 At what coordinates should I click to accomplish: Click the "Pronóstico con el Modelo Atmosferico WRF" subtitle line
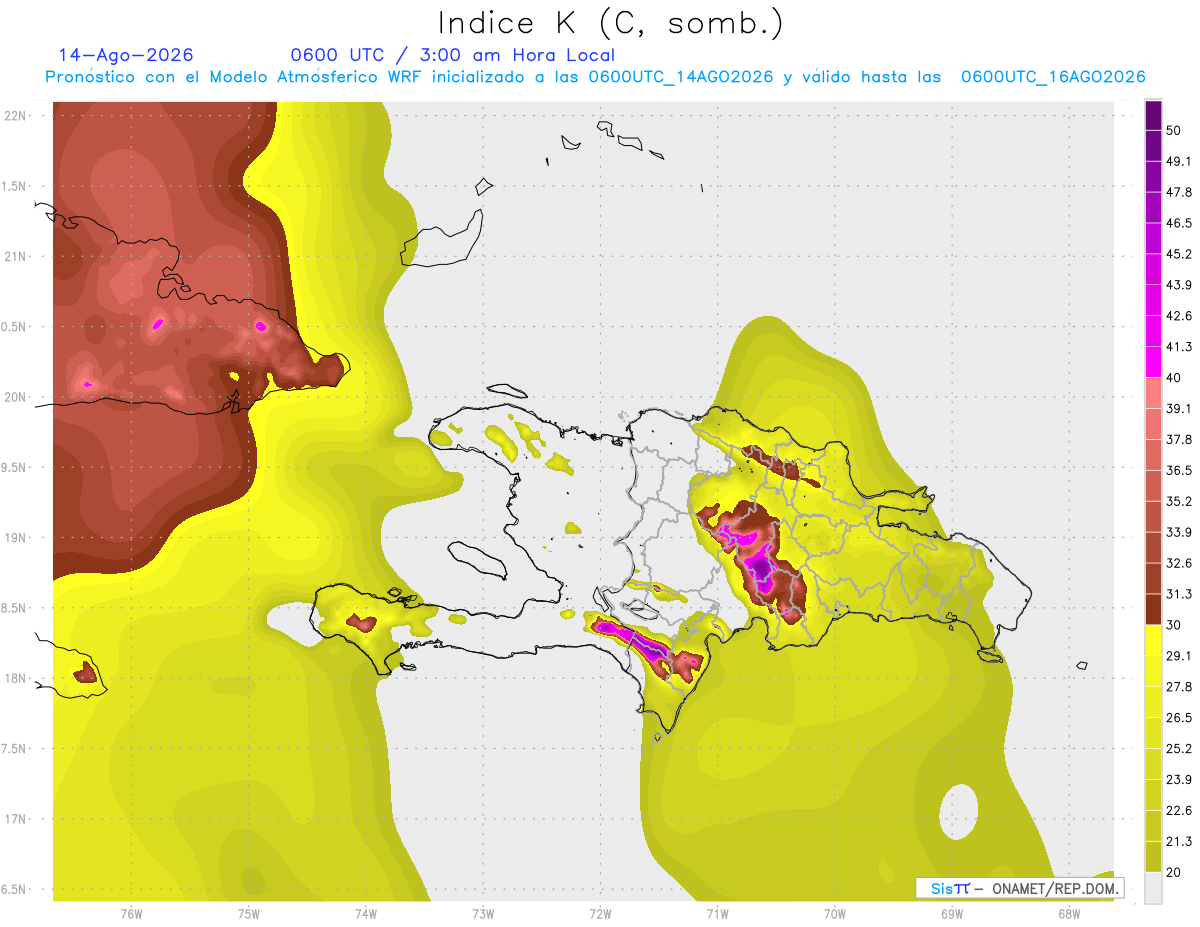(x=595, y=77)
